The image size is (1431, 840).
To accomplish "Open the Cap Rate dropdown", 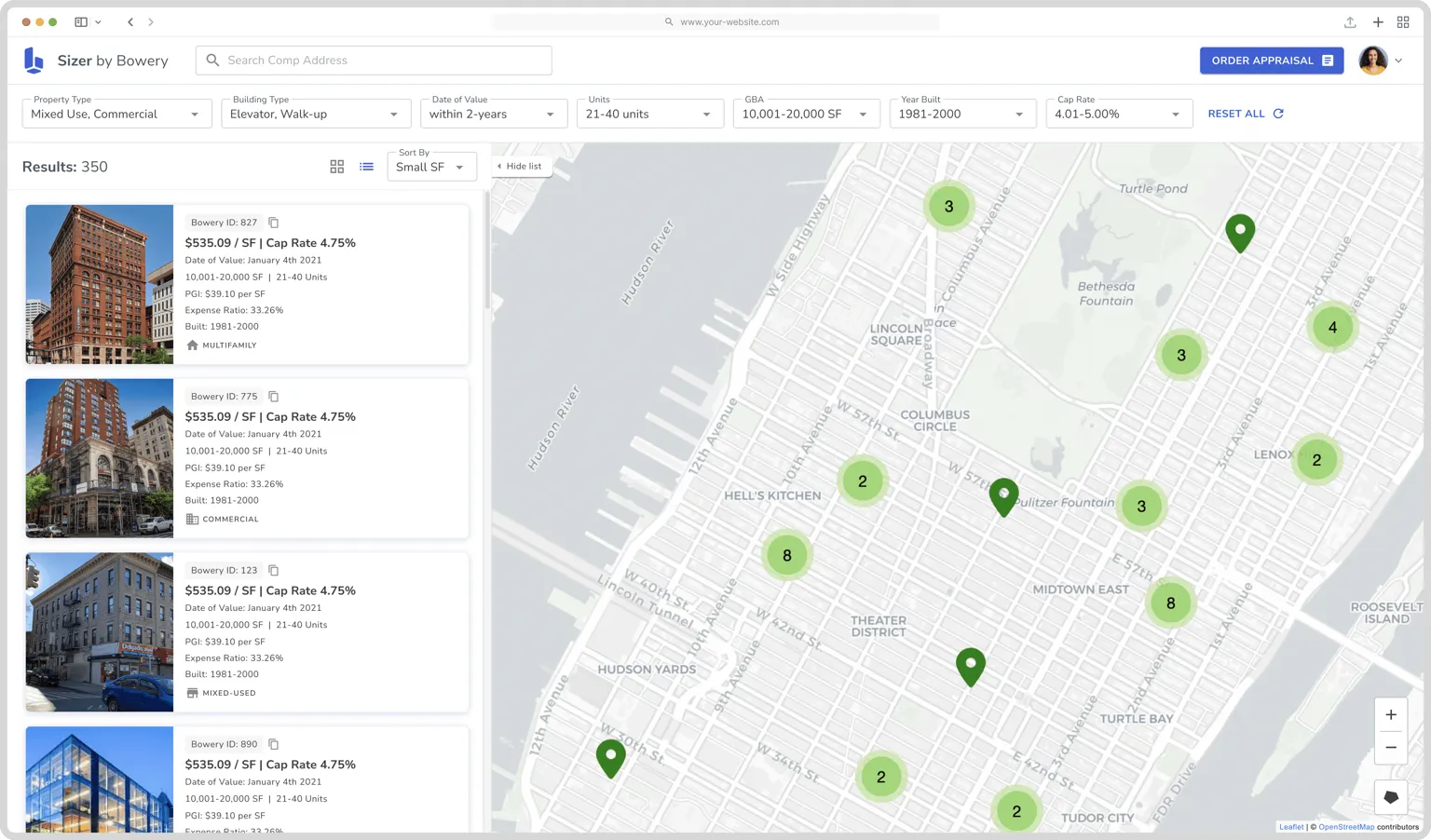I will tap(1120, 114).
